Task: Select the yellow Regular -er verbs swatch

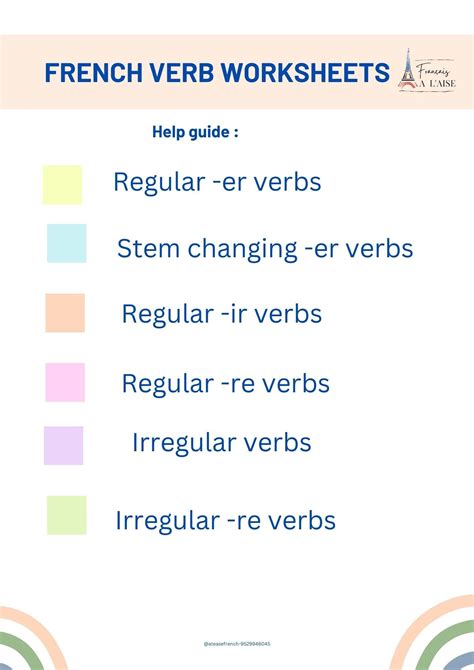Action: point(62,185)
